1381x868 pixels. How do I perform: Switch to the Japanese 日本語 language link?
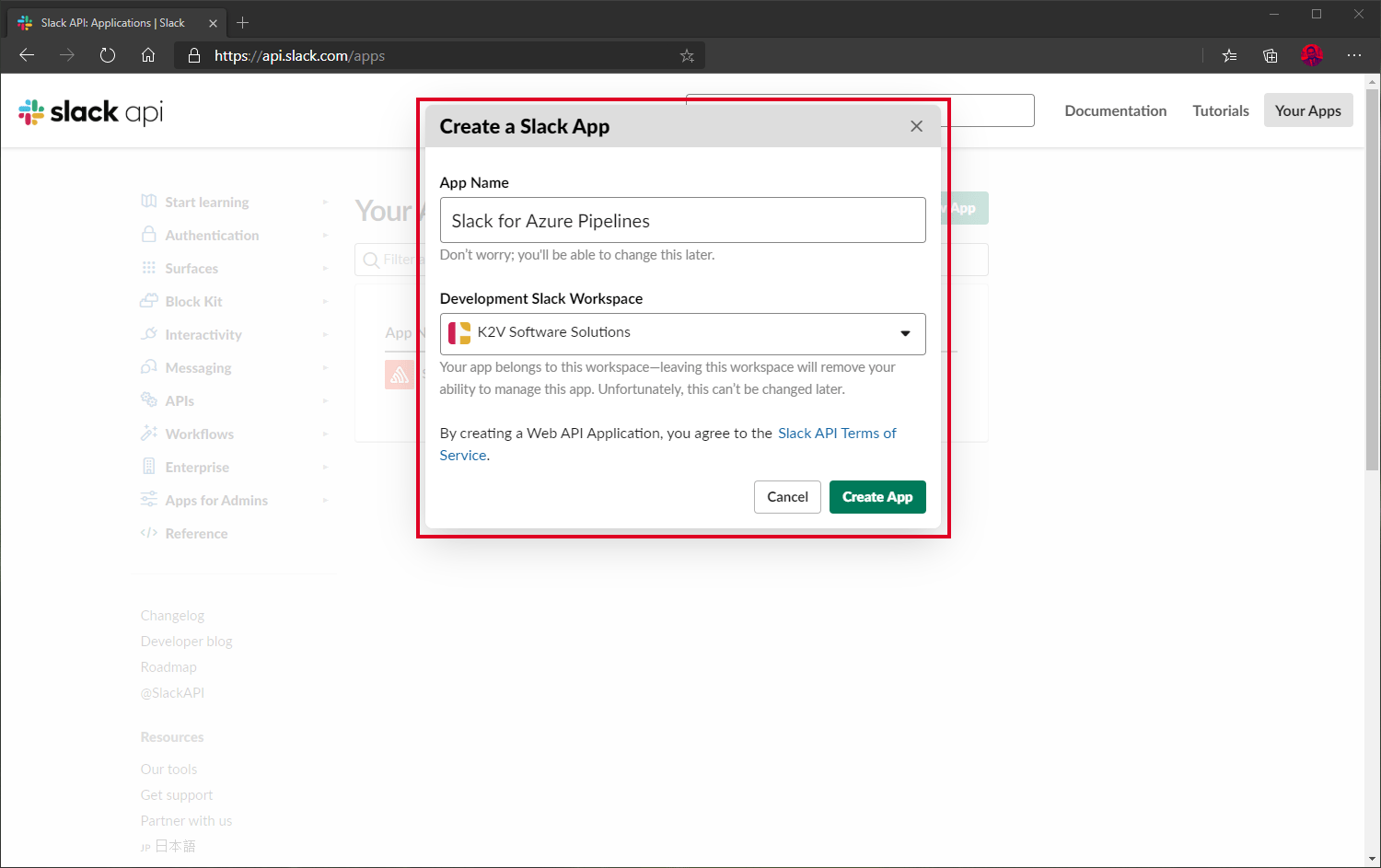click(x=175, y=846)
